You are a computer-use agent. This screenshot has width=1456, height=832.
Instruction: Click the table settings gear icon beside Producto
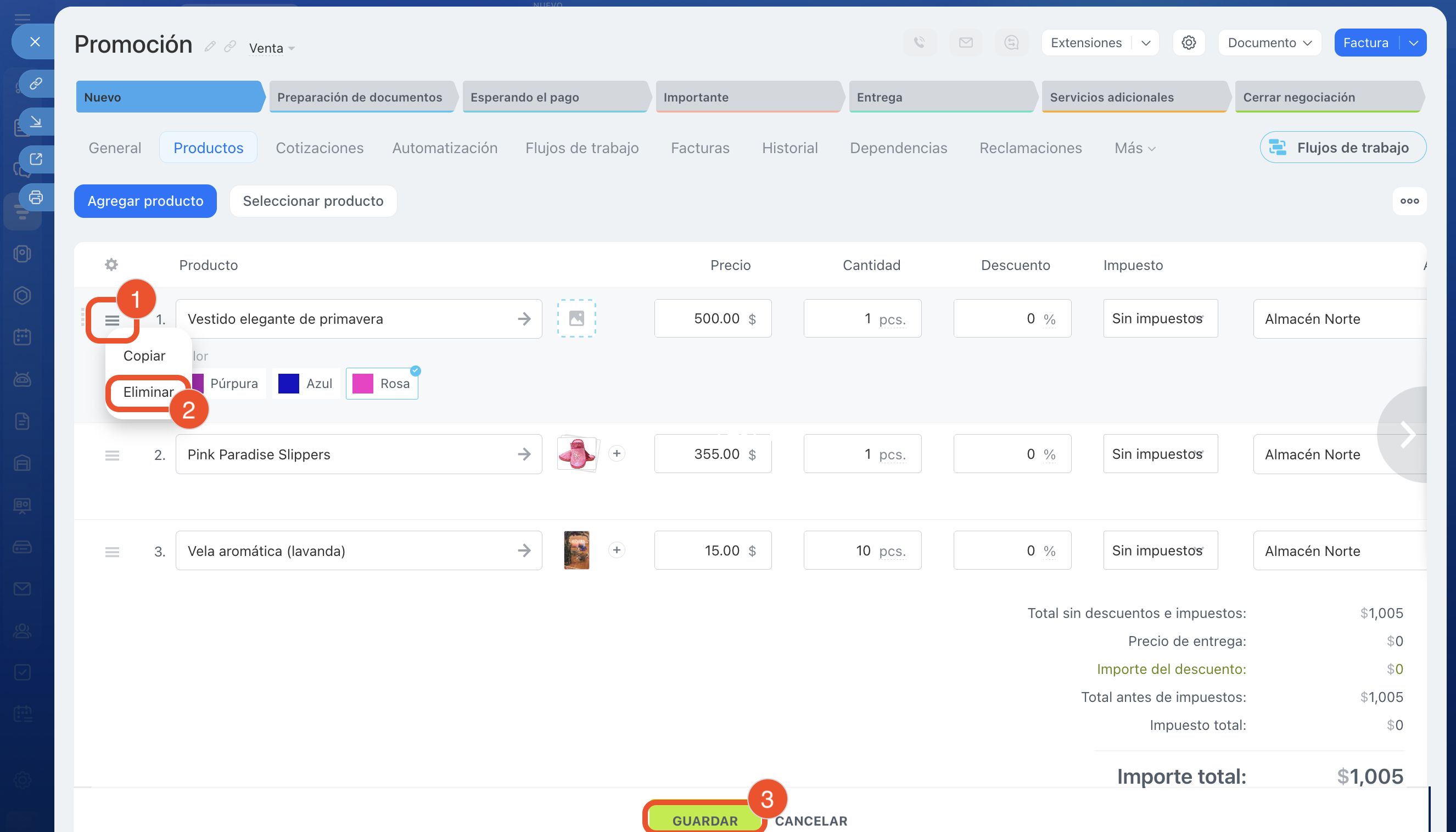tap(111, 265)
